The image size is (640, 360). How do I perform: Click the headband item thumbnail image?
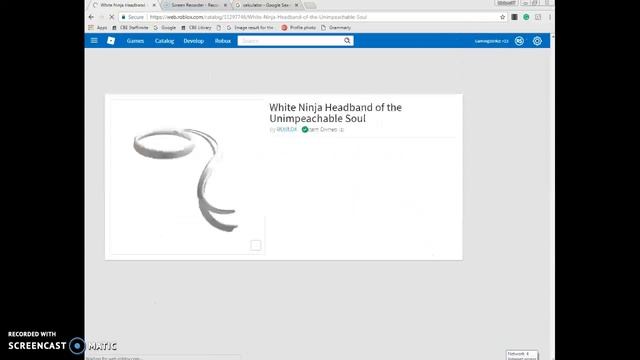click(x=187, y=178)
